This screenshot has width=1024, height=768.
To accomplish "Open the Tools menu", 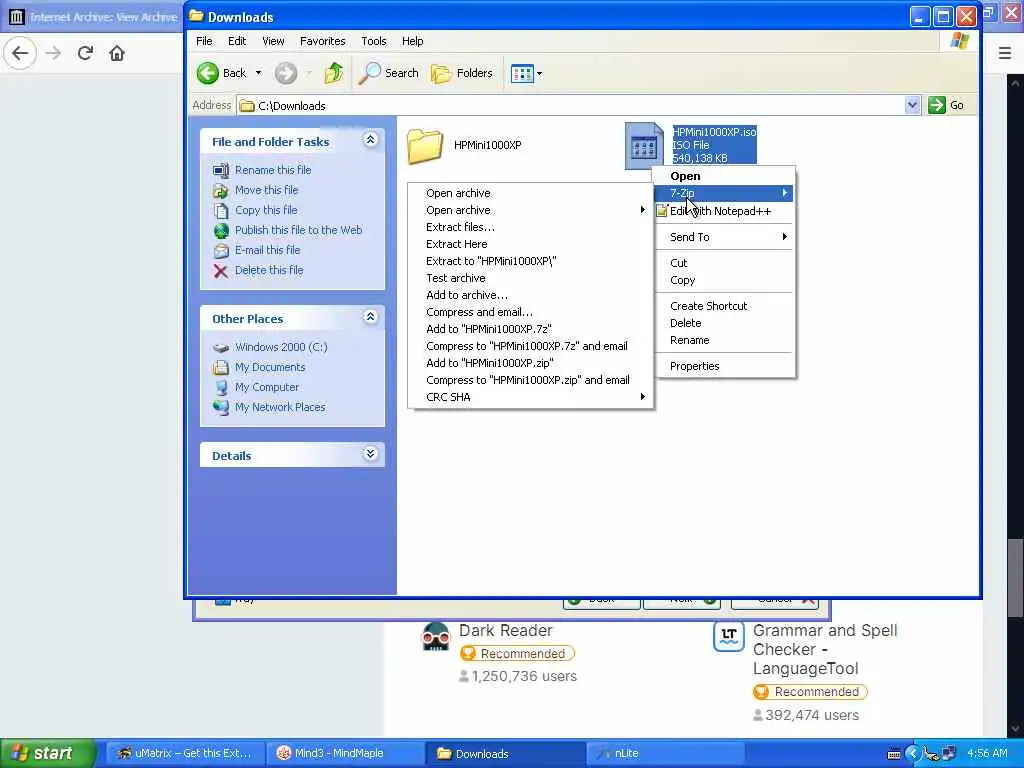I will (374, 41).
